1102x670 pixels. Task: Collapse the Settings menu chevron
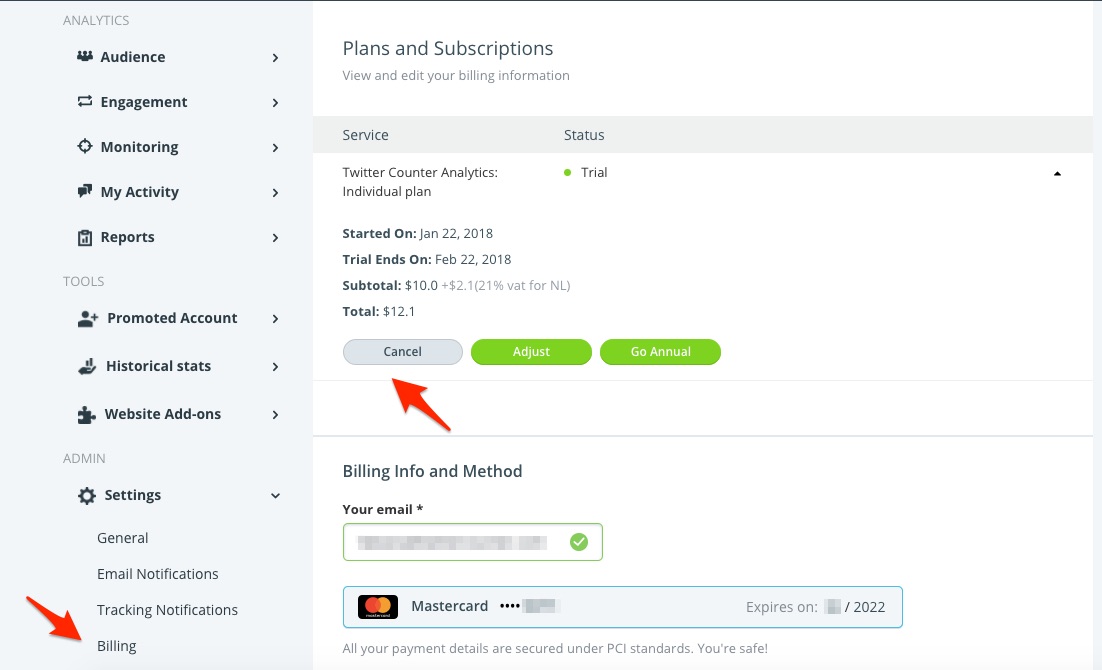[276, 496]
